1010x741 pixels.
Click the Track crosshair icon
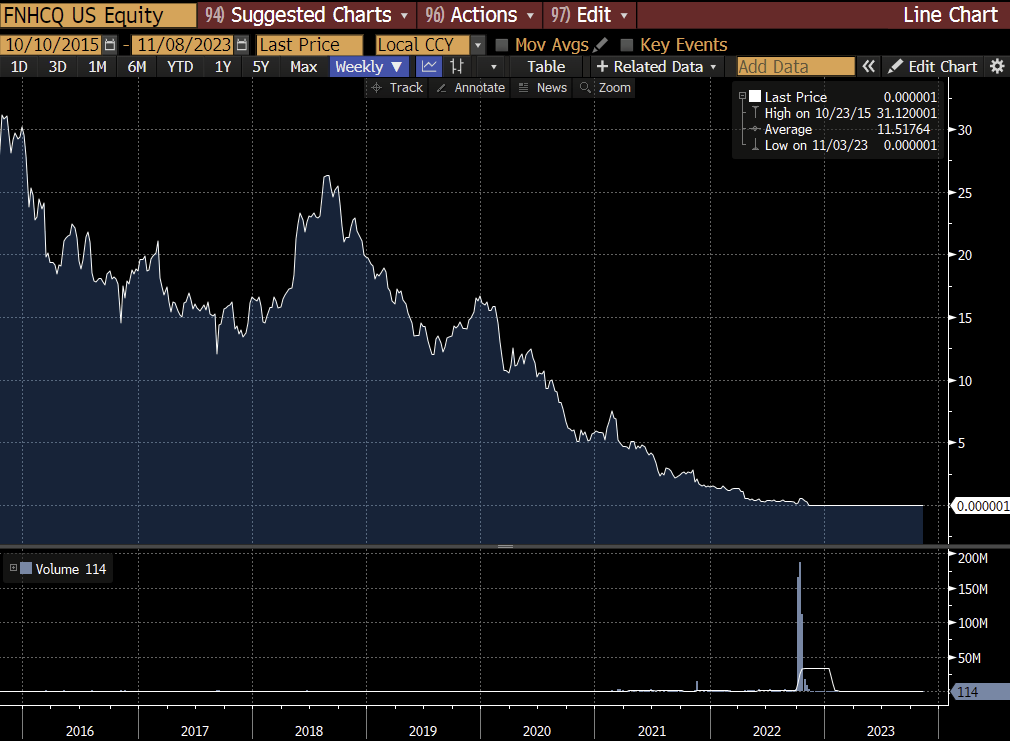(377, 88)
